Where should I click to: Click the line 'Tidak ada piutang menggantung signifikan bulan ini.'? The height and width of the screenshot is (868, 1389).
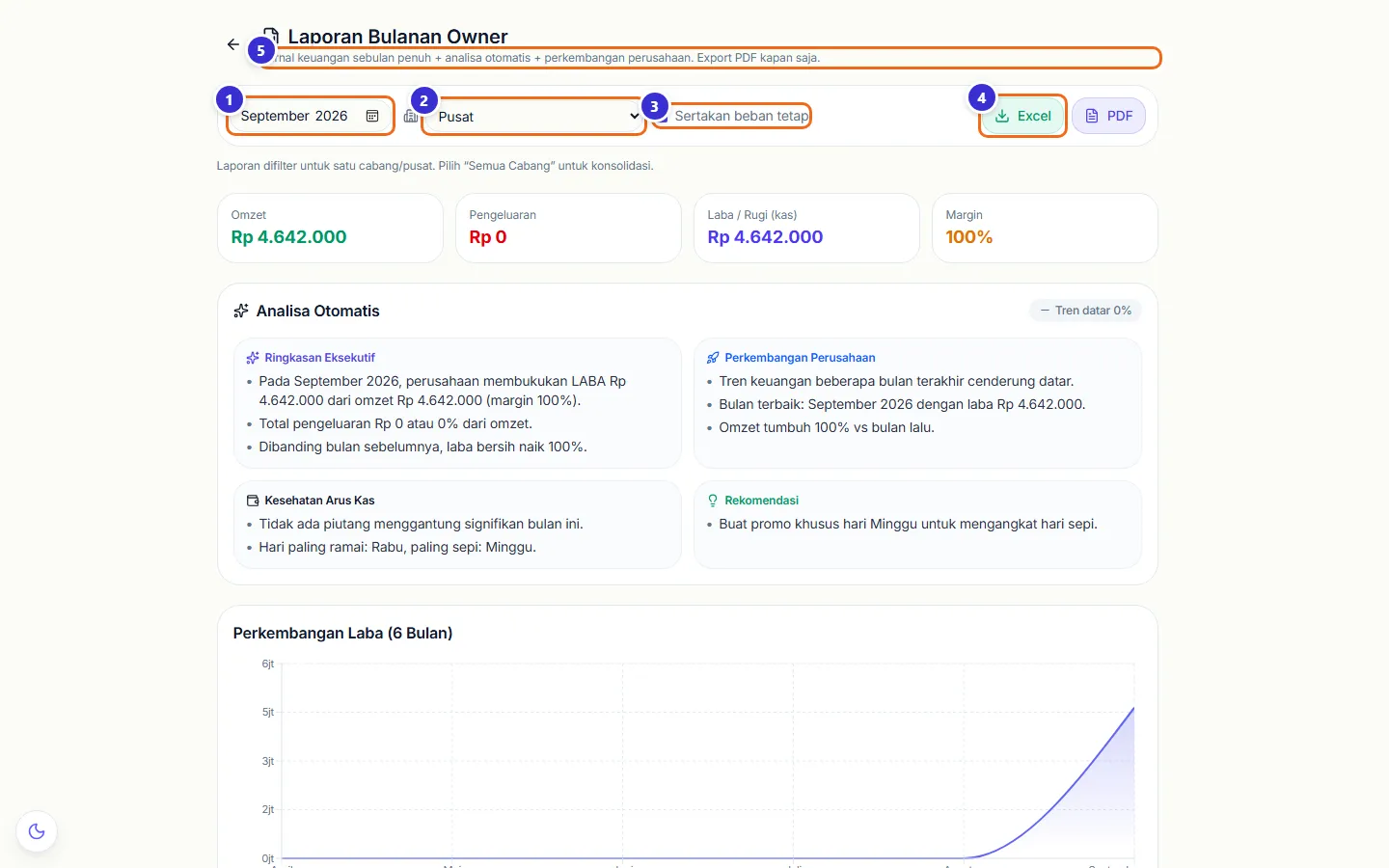point(421,524)
